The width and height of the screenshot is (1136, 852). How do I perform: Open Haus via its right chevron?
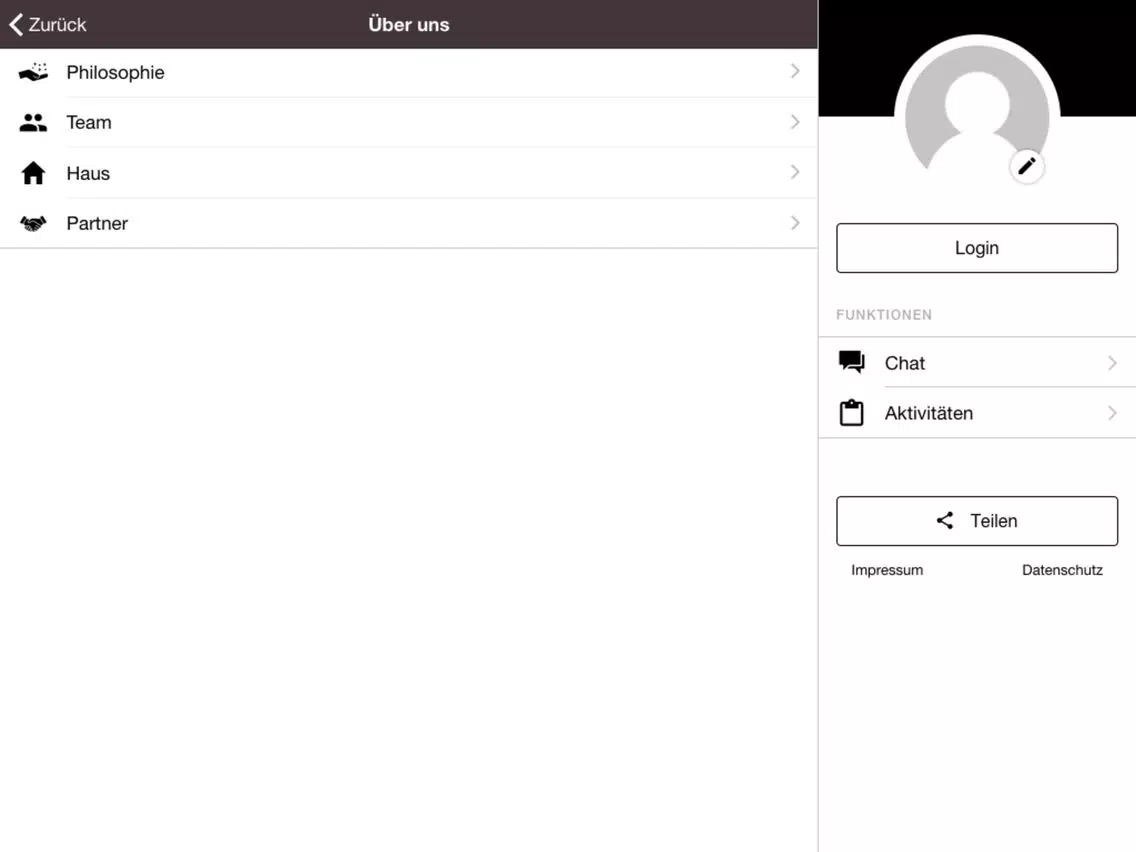pos(795,172)
